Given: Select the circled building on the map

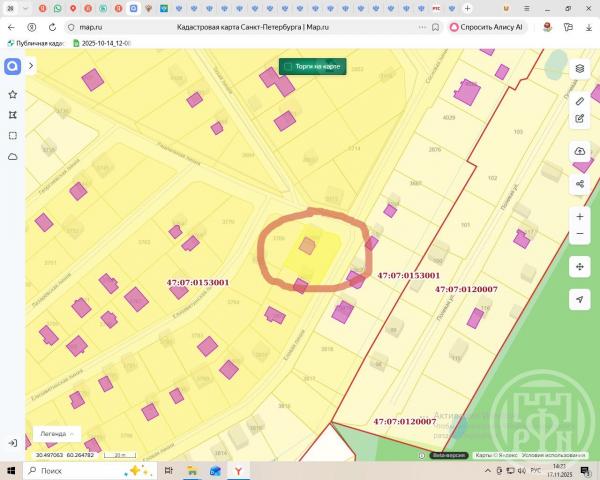Looking at the screenshot, I should click(308, 244).
